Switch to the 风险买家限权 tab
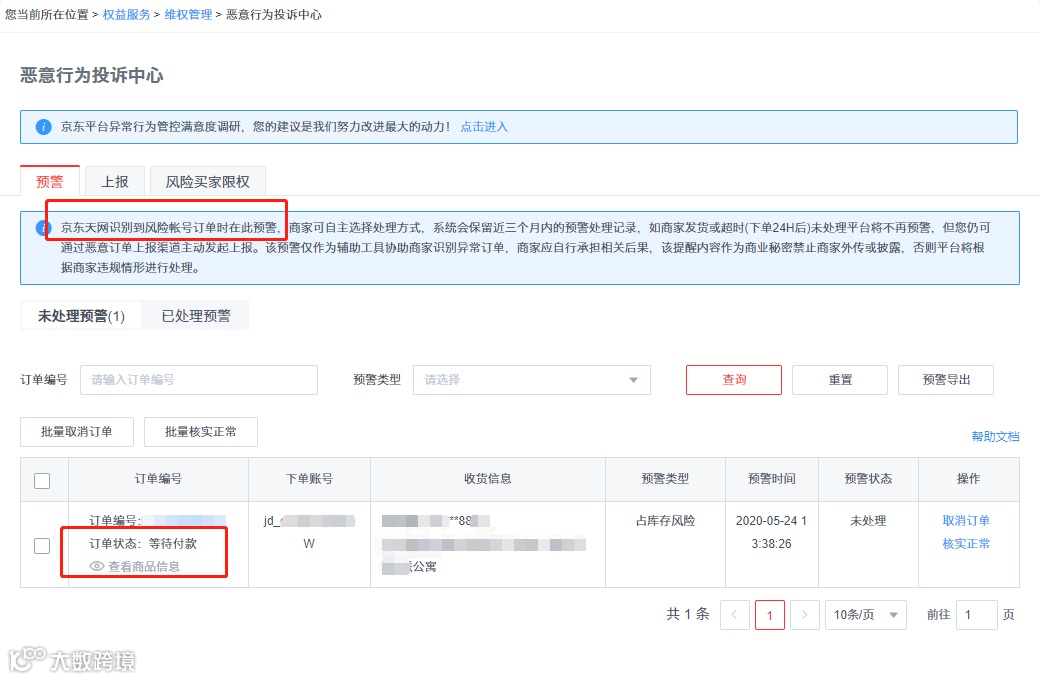1040x680 pixels. click(x=208, y=181)
